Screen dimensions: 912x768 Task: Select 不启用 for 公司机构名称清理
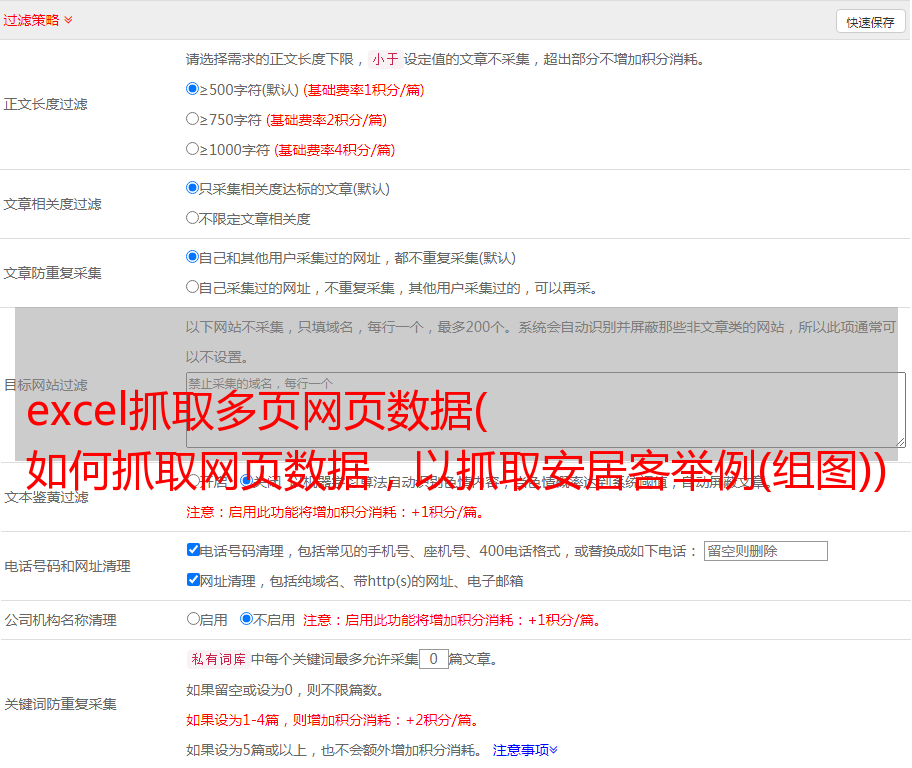(x=247, y=619)
